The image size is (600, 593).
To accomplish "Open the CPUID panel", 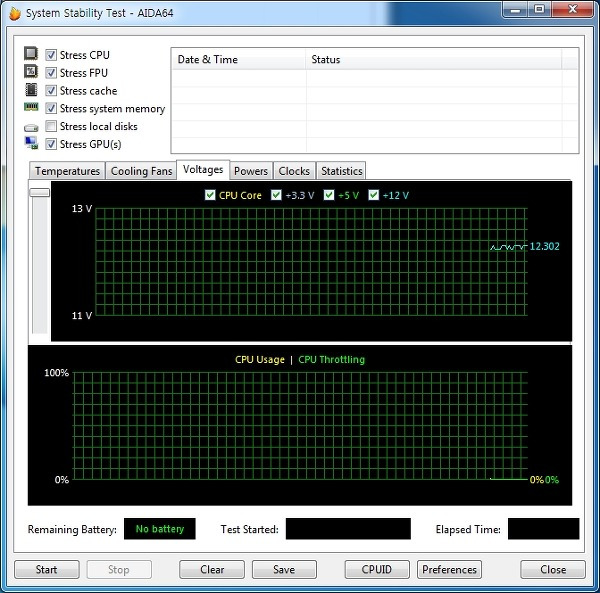I will coord(377,569).
